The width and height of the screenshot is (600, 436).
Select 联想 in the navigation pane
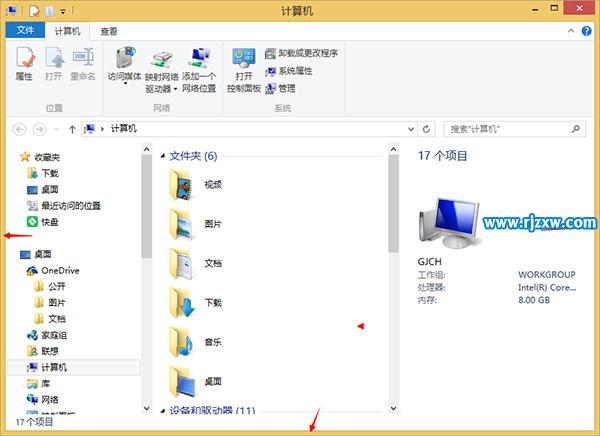point(43,351)
